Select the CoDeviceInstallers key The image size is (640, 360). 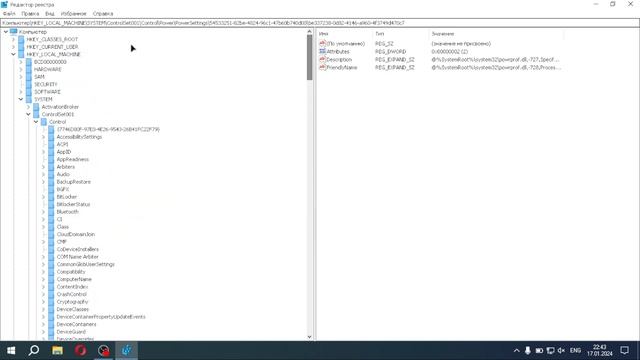[78, 249]
